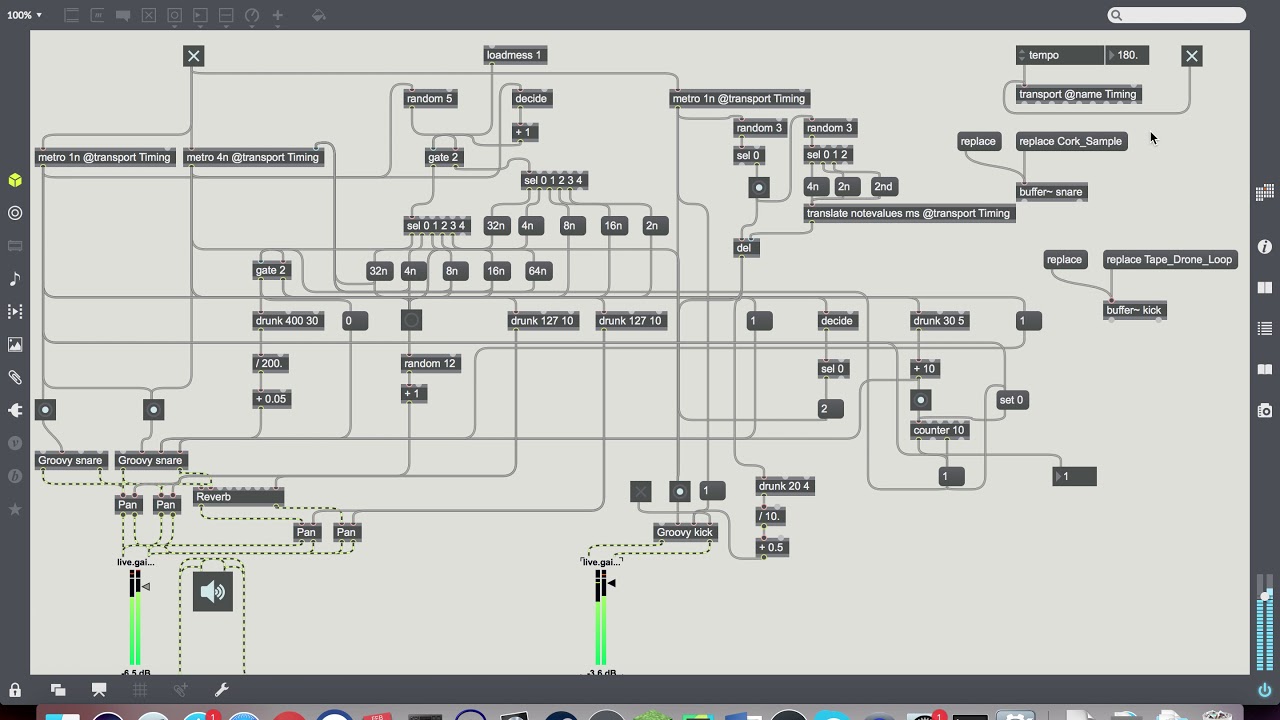The width and height of the screenshot is (1280, 720).
Task: Toggle the patcher lock icon
Action: (x=15, y=690)
